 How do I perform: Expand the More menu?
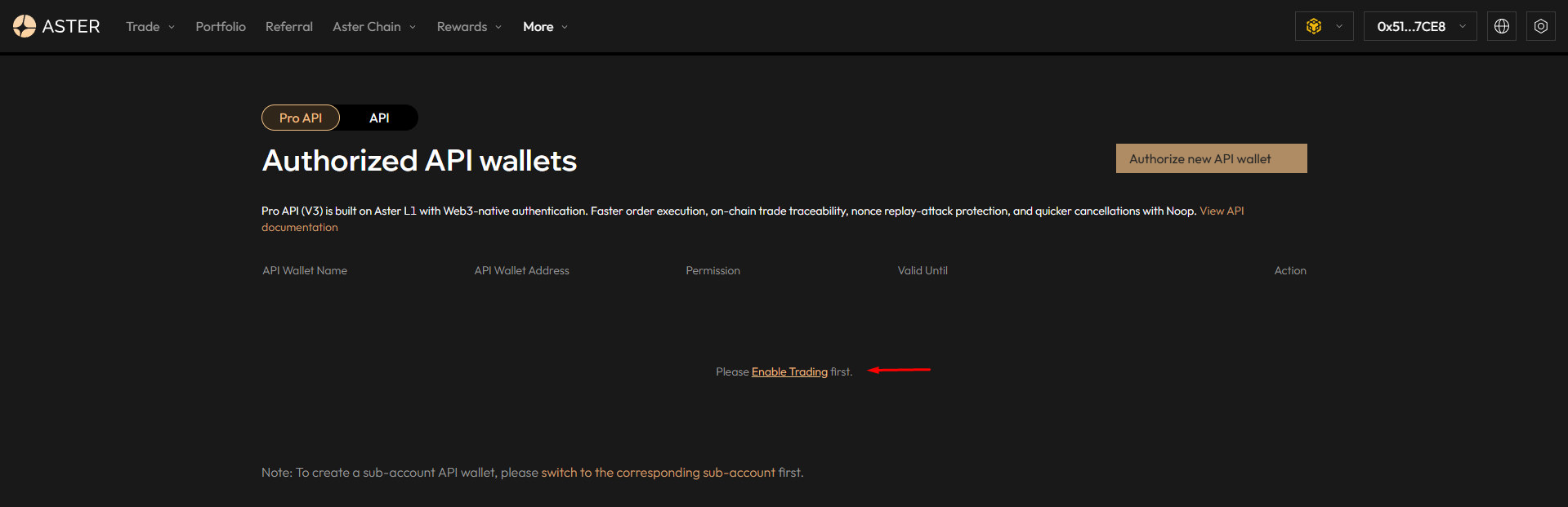point(545,27)
